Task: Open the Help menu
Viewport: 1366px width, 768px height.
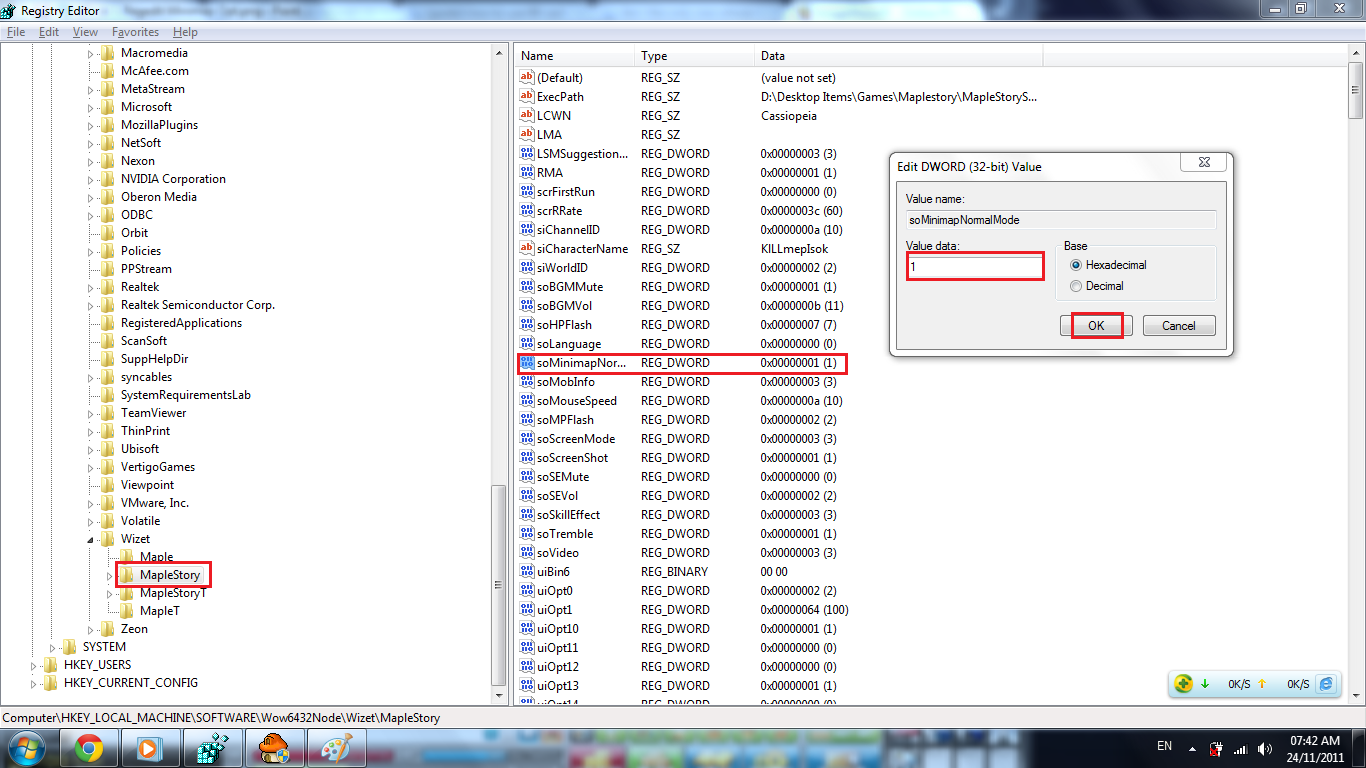Action: 185,32
